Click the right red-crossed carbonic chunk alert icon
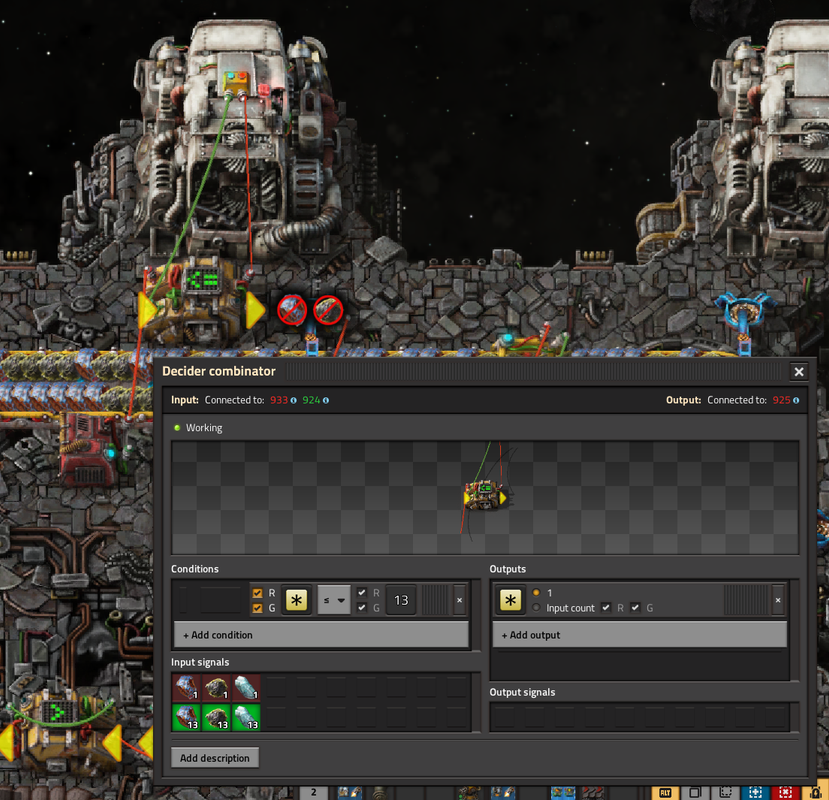The image size is (829, 800). [x=328, y=310]
